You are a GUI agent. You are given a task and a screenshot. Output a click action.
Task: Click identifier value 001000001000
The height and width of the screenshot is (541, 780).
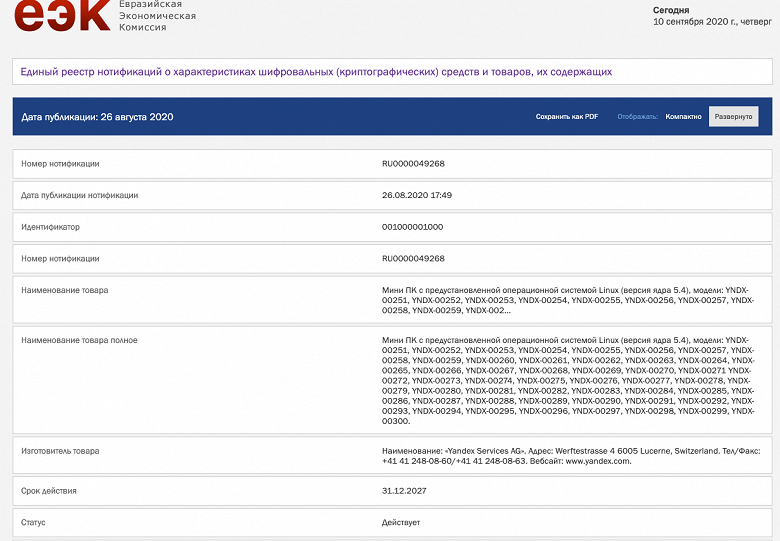point(412,227)
